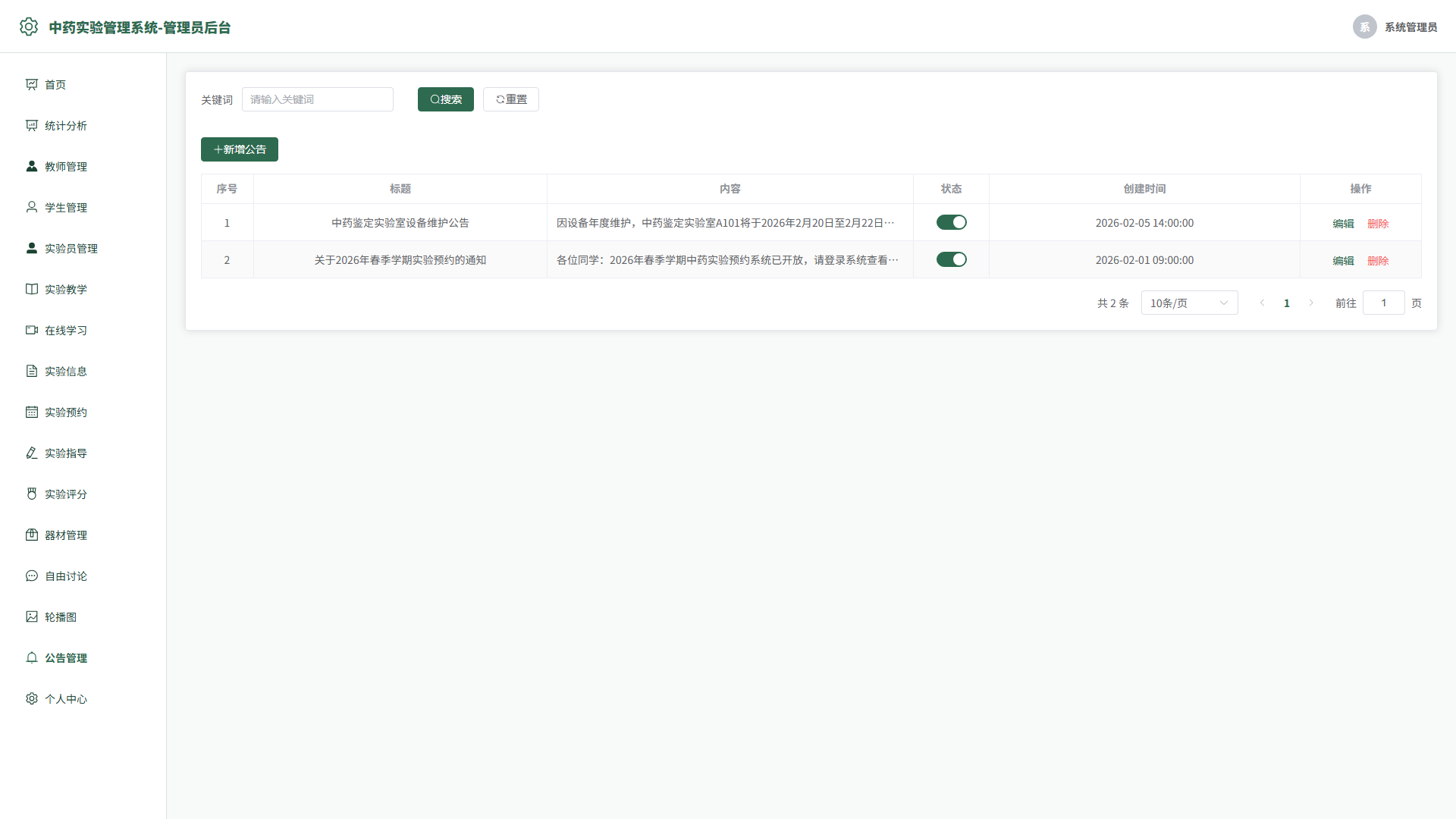Focus the 关键词 search input
1456x819 pixels.
pos(318,99)
